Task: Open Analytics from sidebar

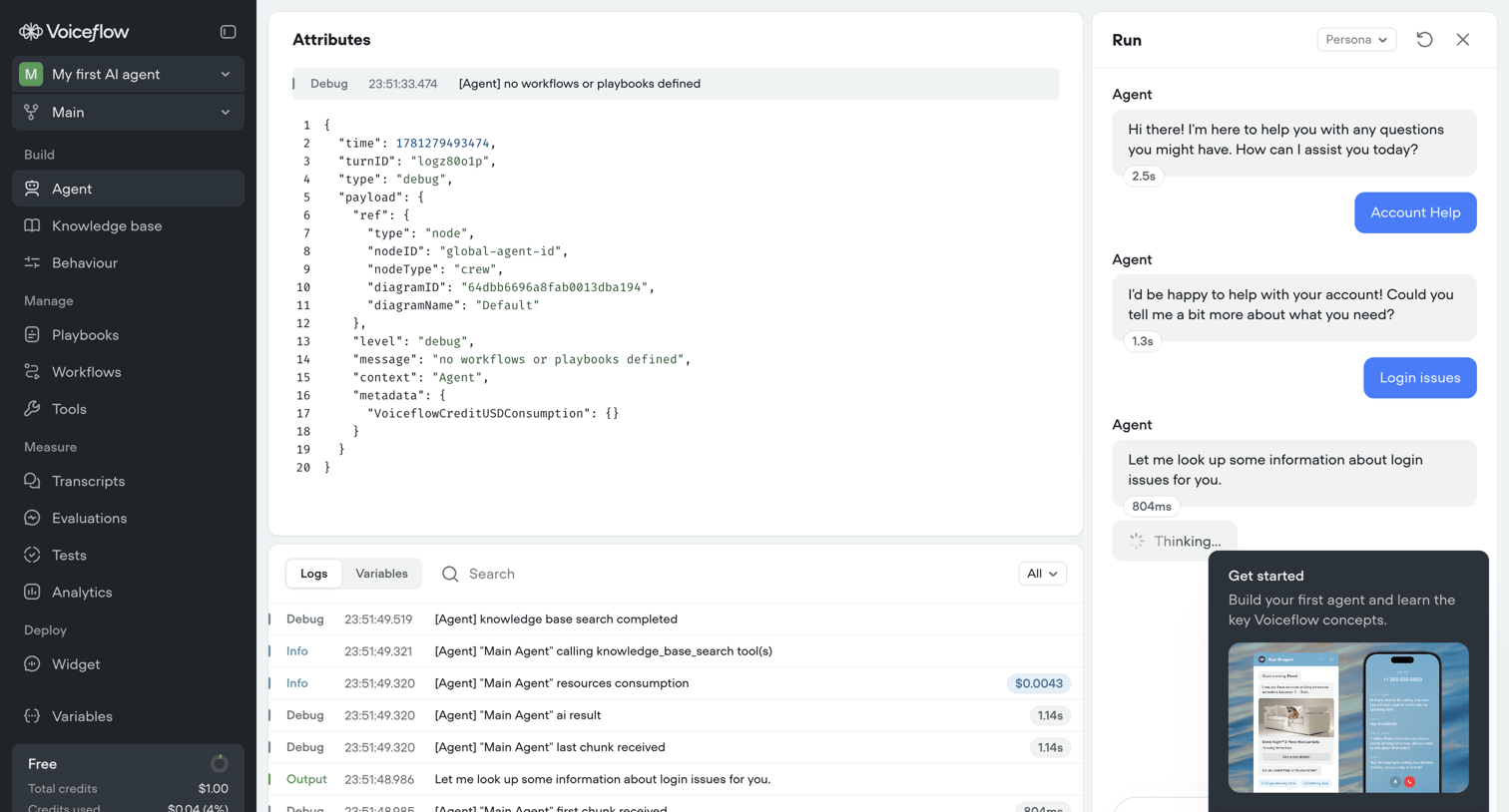Action: point(82,592)
